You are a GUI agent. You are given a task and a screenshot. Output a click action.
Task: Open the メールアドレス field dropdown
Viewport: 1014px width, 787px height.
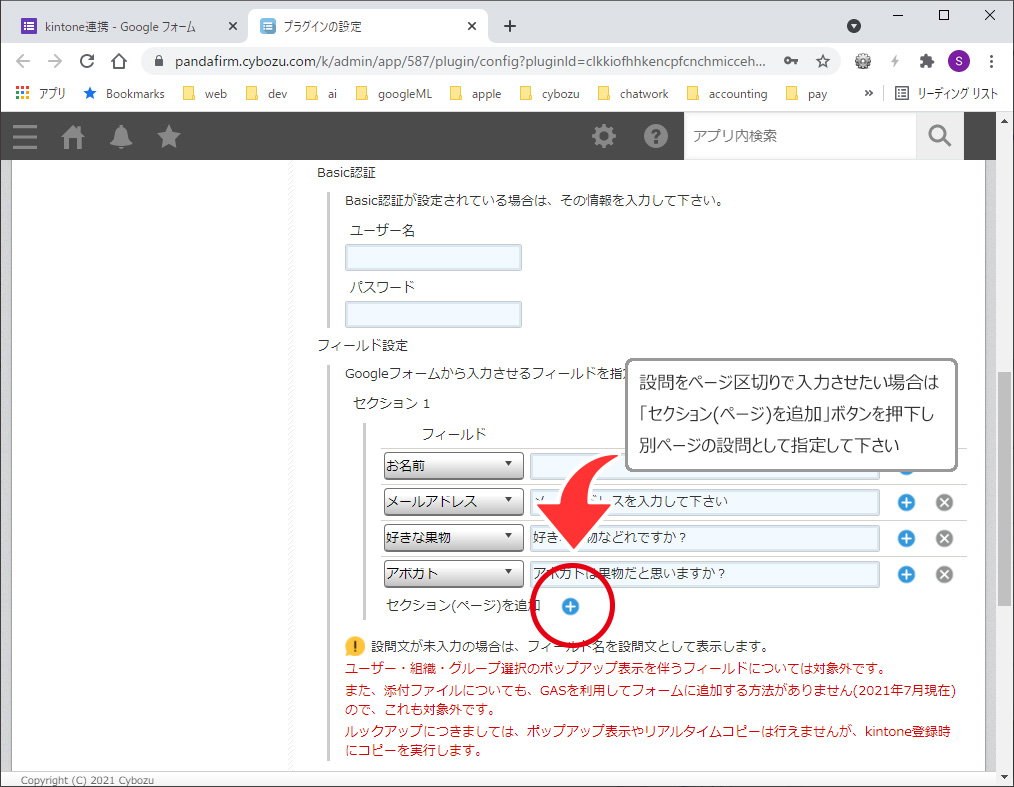[454, 501]
